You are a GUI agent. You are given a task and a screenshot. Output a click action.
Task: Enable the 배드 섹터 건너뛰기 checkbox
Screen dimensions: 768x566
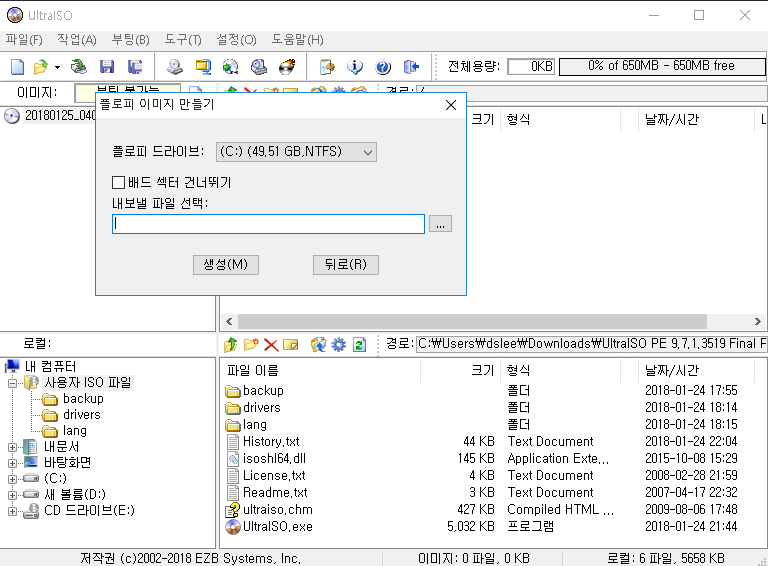click(x=118, y=183)
